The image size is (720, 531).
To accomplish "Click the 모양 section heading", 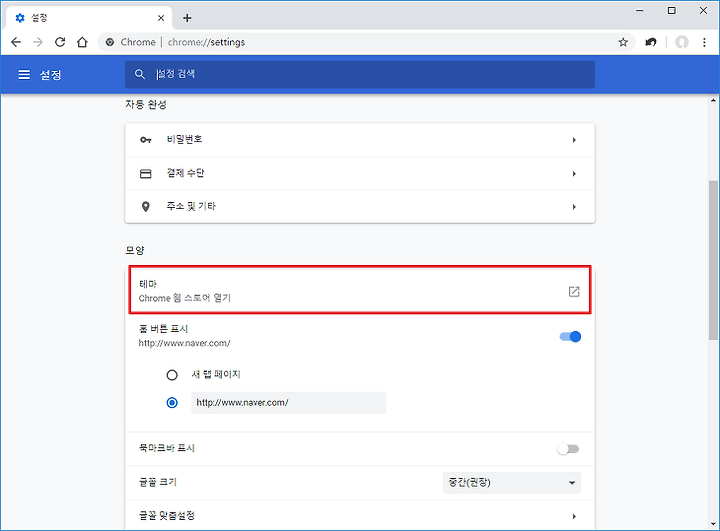I will 135,250.
